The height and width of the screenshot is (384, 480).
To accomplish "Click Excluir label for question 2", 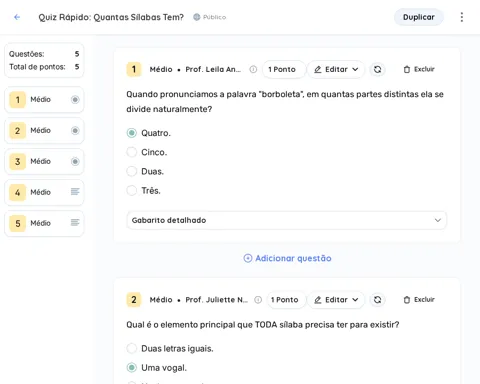I will (424, 300).
